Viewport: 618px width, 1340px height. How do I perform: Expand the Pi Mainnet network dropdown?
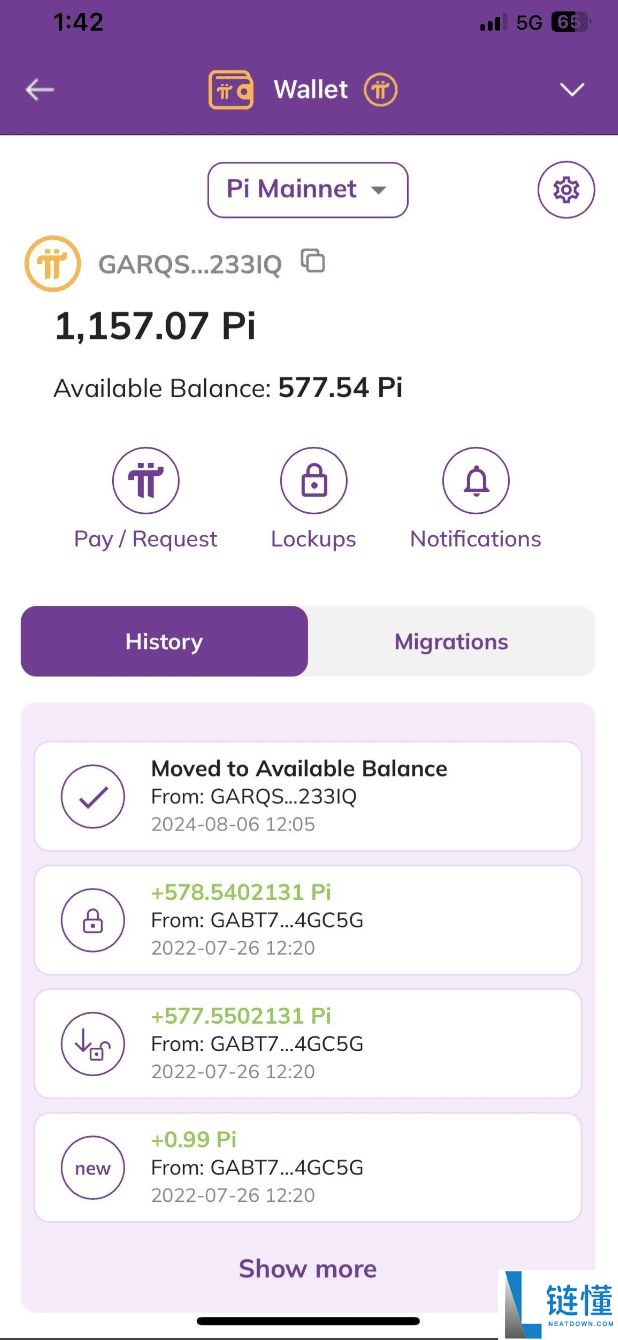[x=308, y=189]
